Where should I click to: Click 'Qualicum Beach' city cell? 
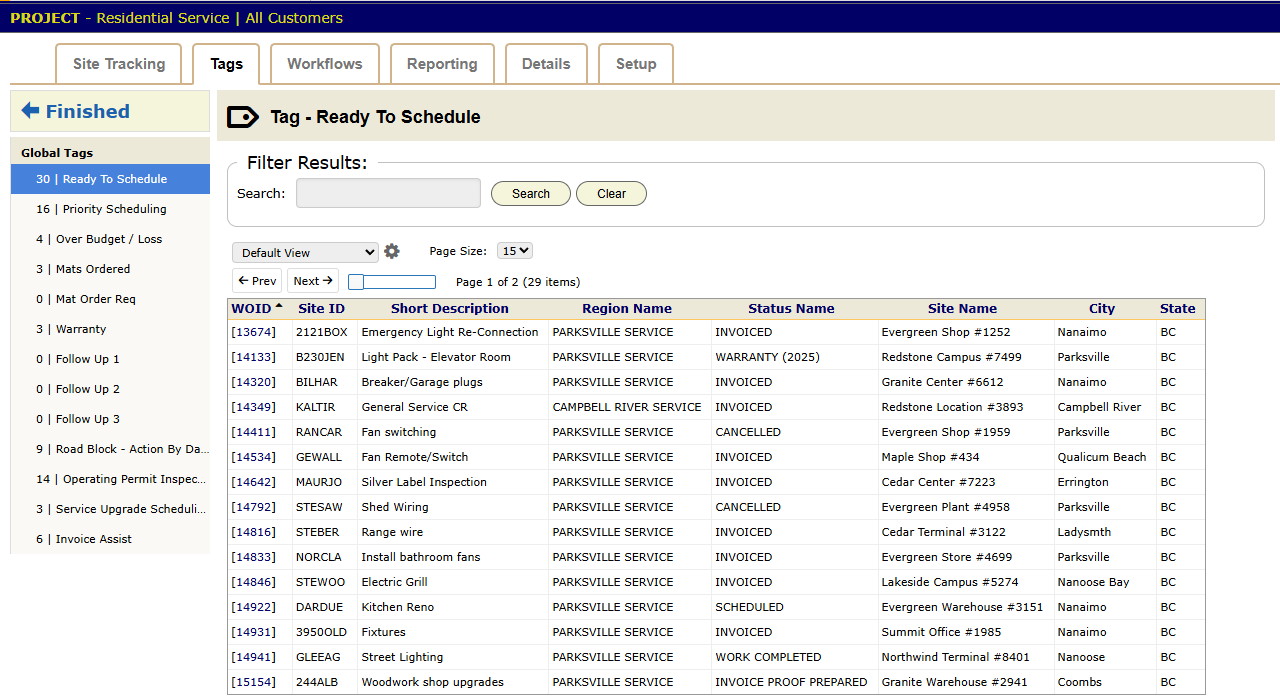pyautogui.click(x=1102, y=457)
